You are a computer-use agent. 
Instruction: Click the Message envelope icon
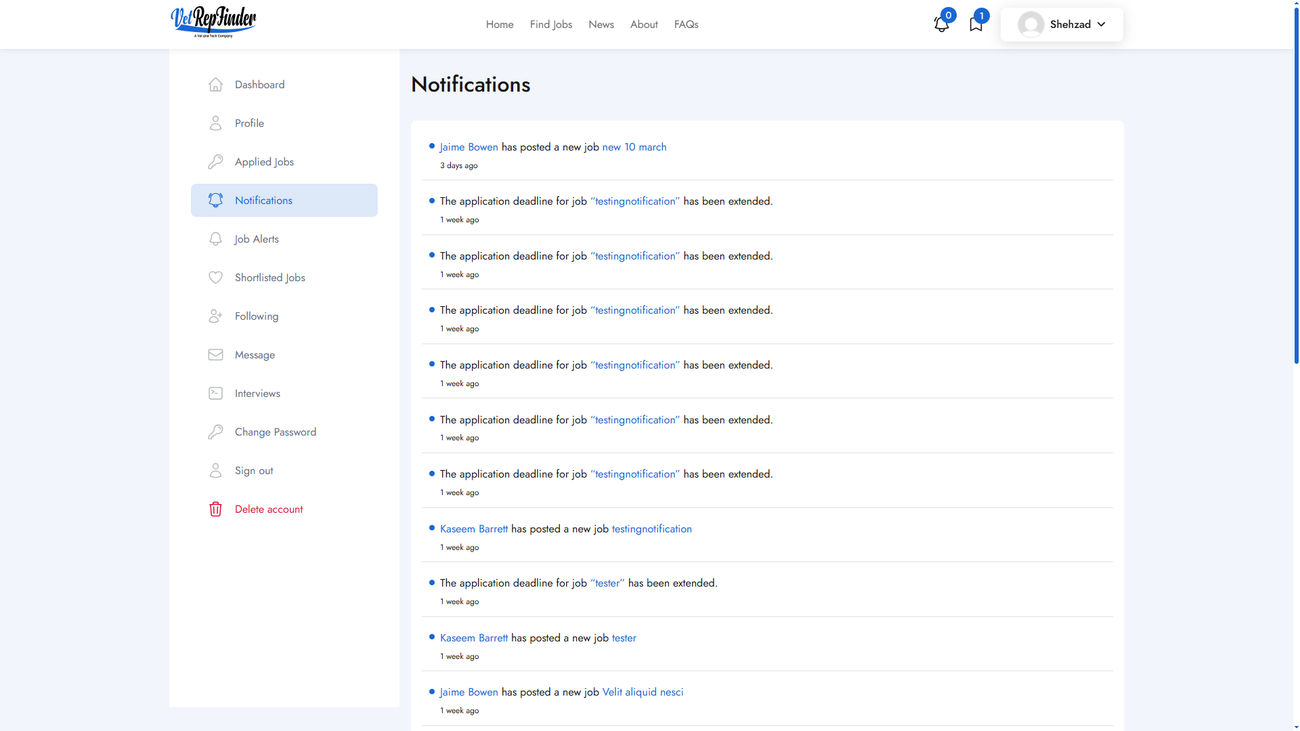tap(215, 355)
